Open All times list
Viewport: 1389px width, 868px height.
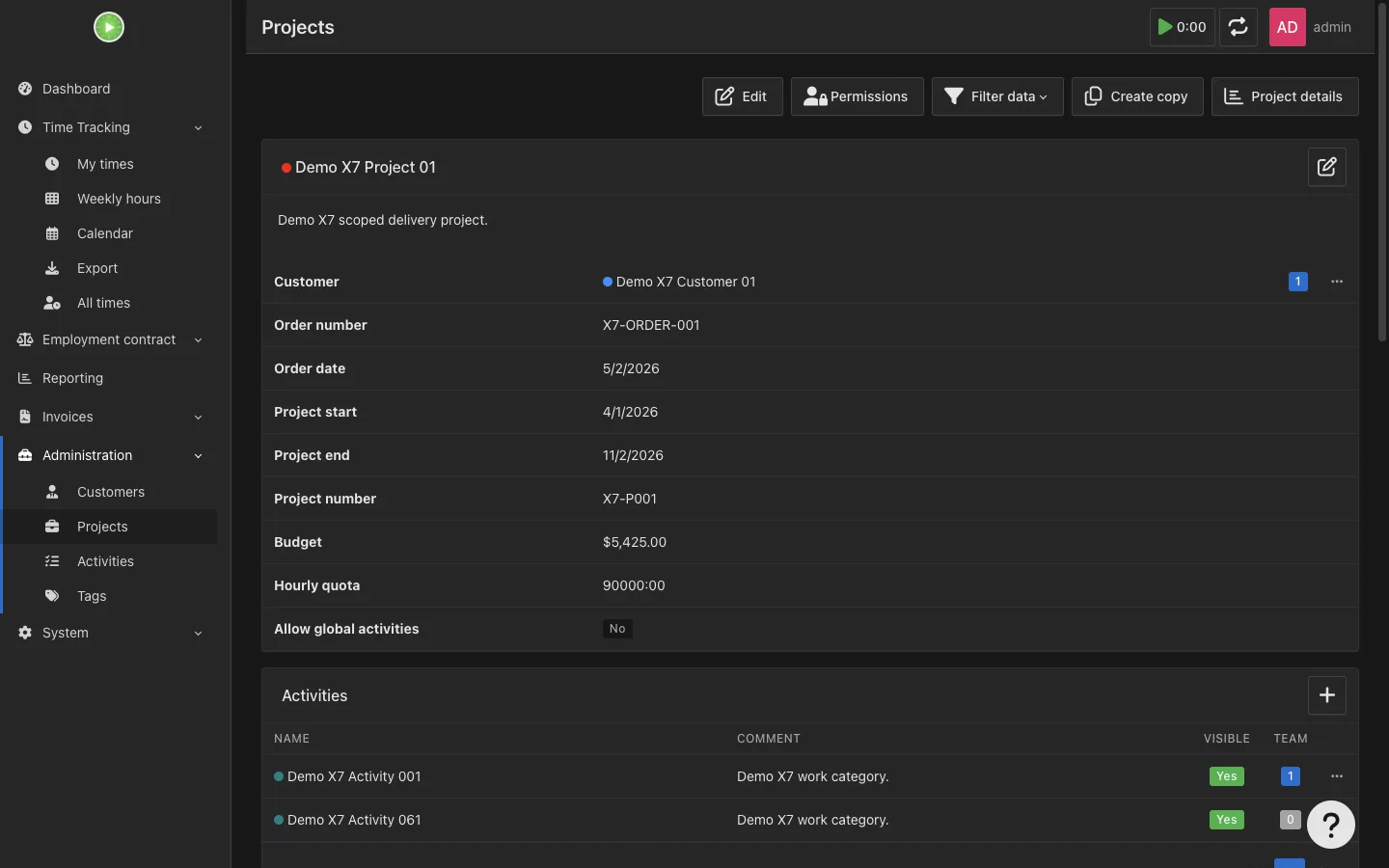[103, 303]
